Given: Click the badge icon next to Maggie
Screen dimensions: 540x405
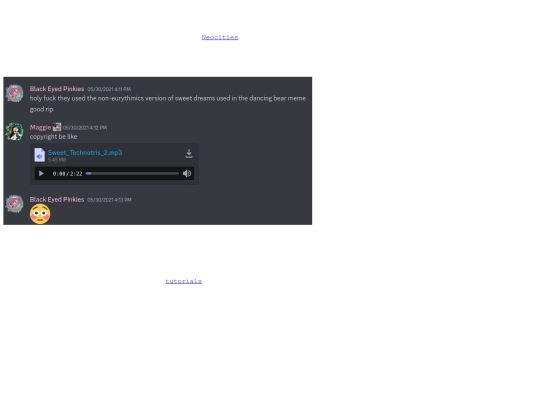Looking at the screenshot, I should tap(57, 127).
